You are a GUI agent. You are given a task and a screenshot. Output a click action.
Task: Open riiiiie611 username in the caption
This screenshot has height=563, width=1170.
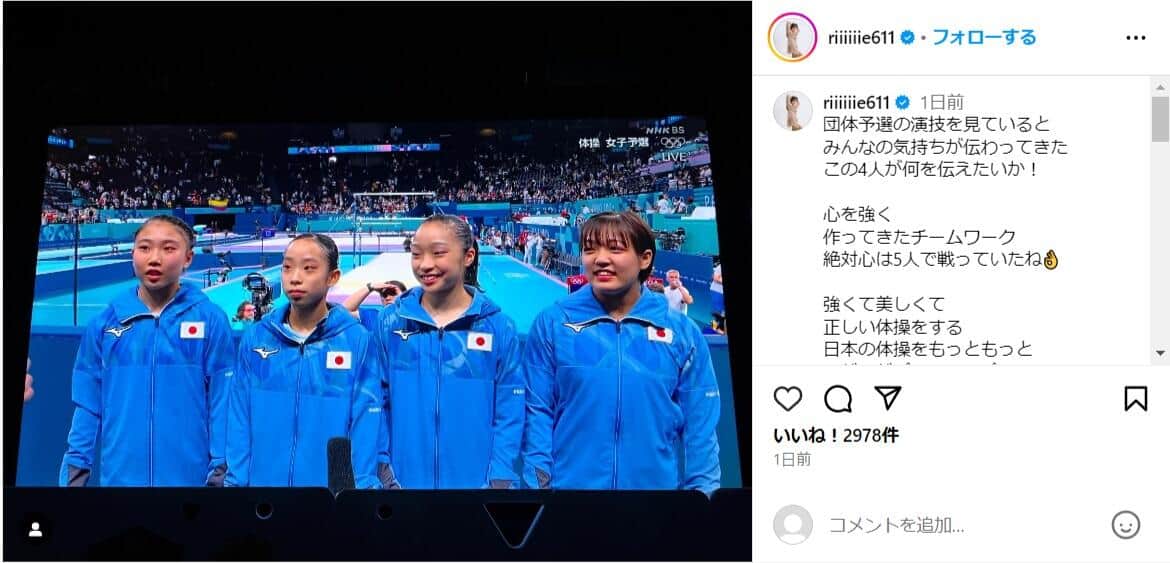click(857, 102)
